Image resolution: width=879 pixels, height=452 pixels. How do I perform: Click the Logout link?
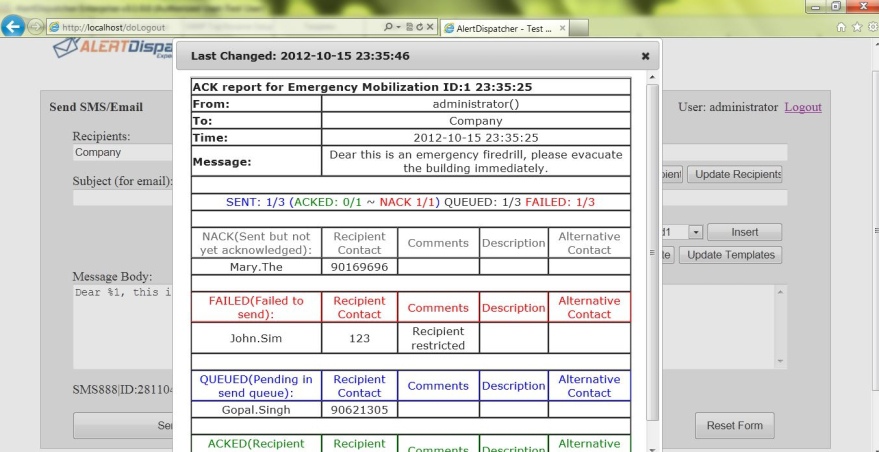coord(803,107)
